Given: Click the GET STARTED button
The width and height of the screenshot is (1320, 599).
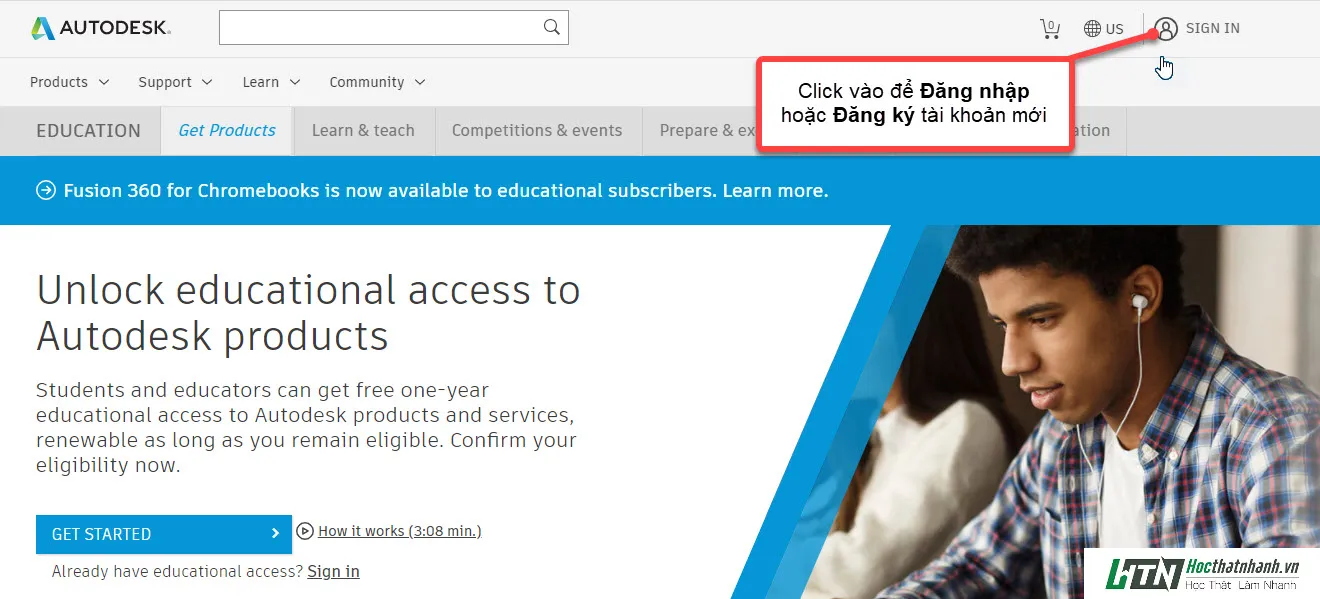Looking at the screenshot, I should (x=164, y=534).
